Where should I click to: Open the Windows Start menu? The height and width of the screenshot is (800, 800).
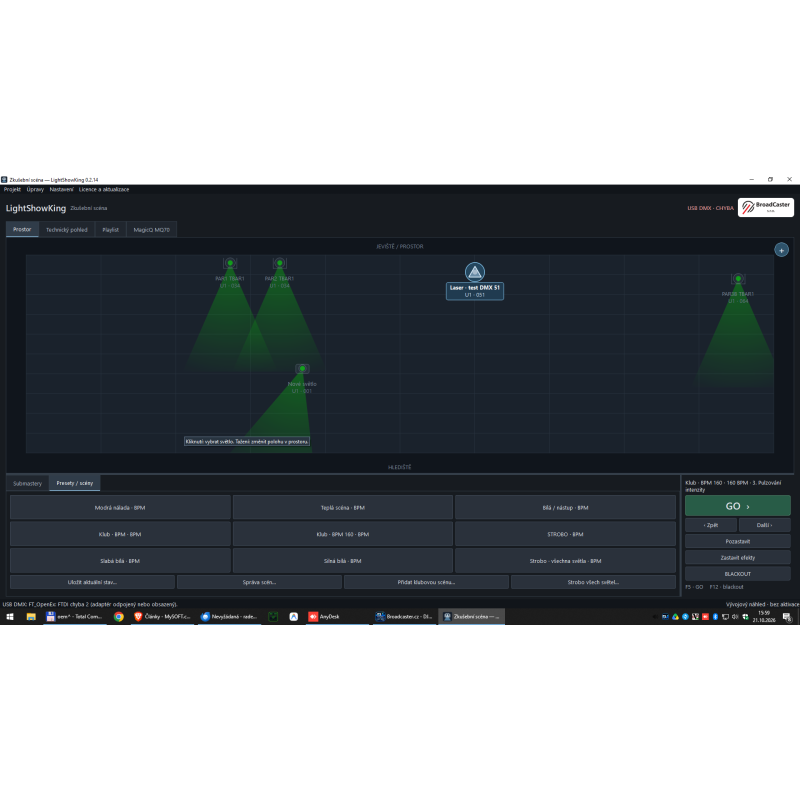pyautogui.click(x=10, y=617)
